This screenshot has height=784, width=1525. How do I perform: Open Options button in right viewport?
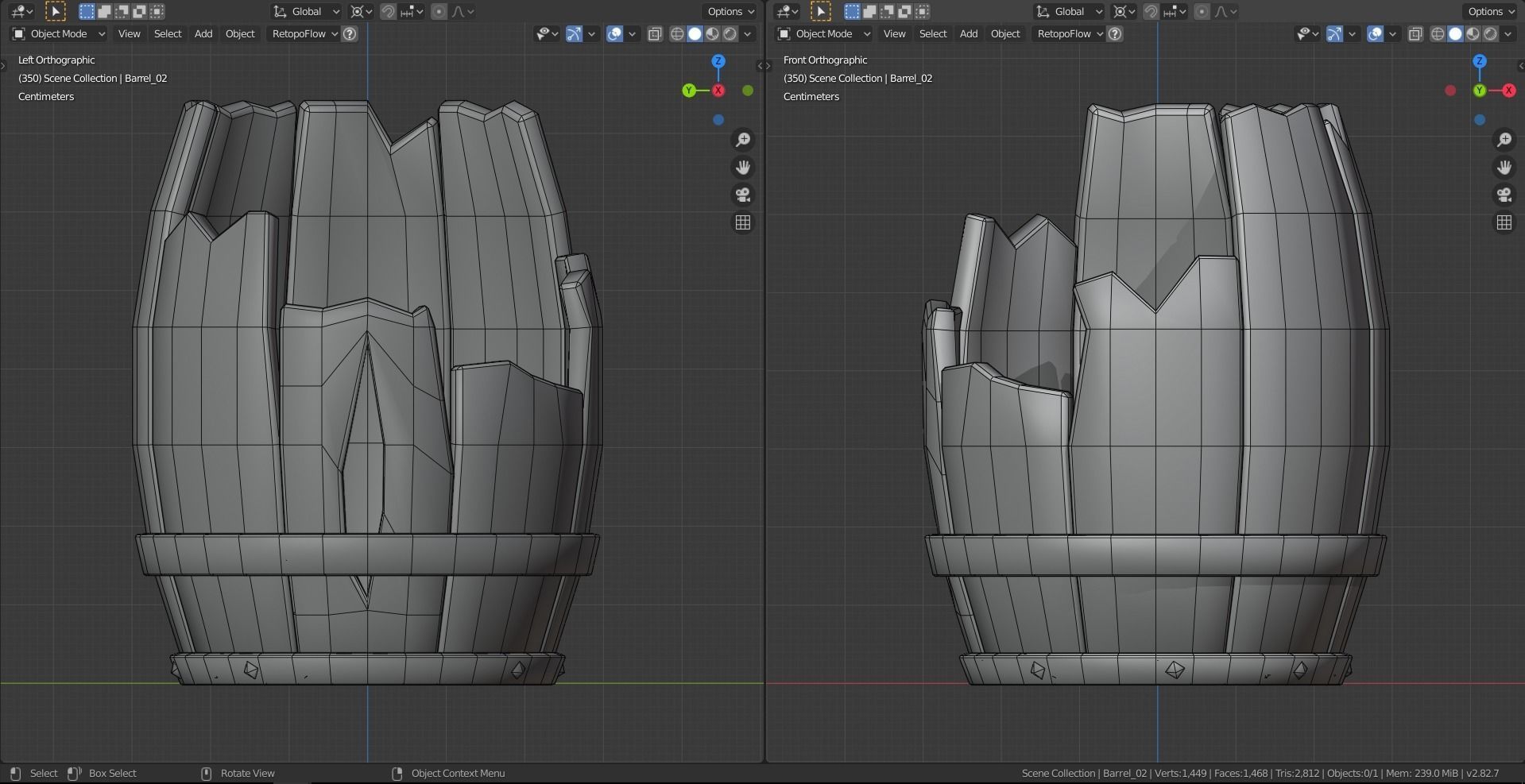tap(1491, 11)
